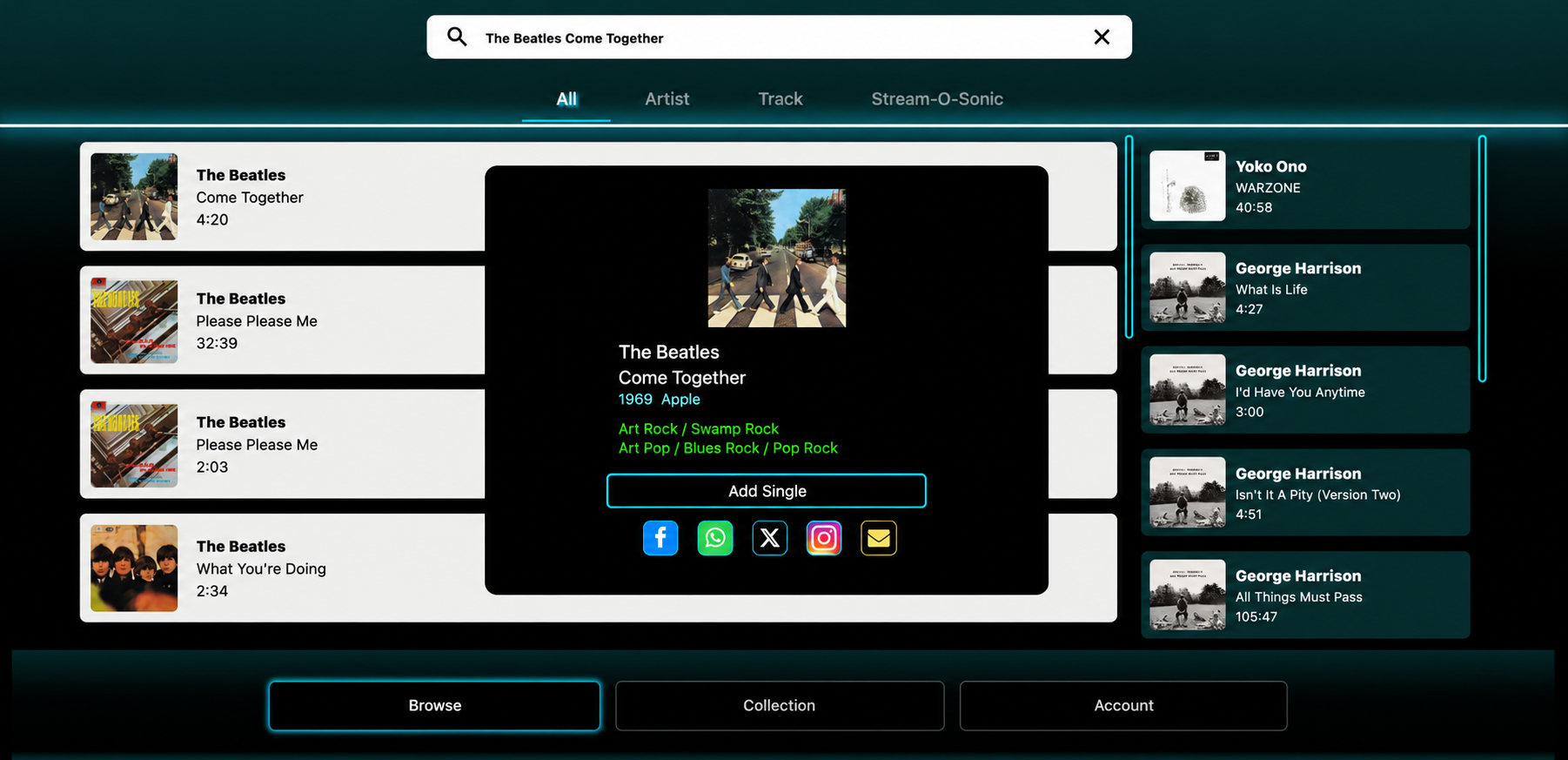
Task: Share the single on X (Twitter)
Action: pos(769,538)
